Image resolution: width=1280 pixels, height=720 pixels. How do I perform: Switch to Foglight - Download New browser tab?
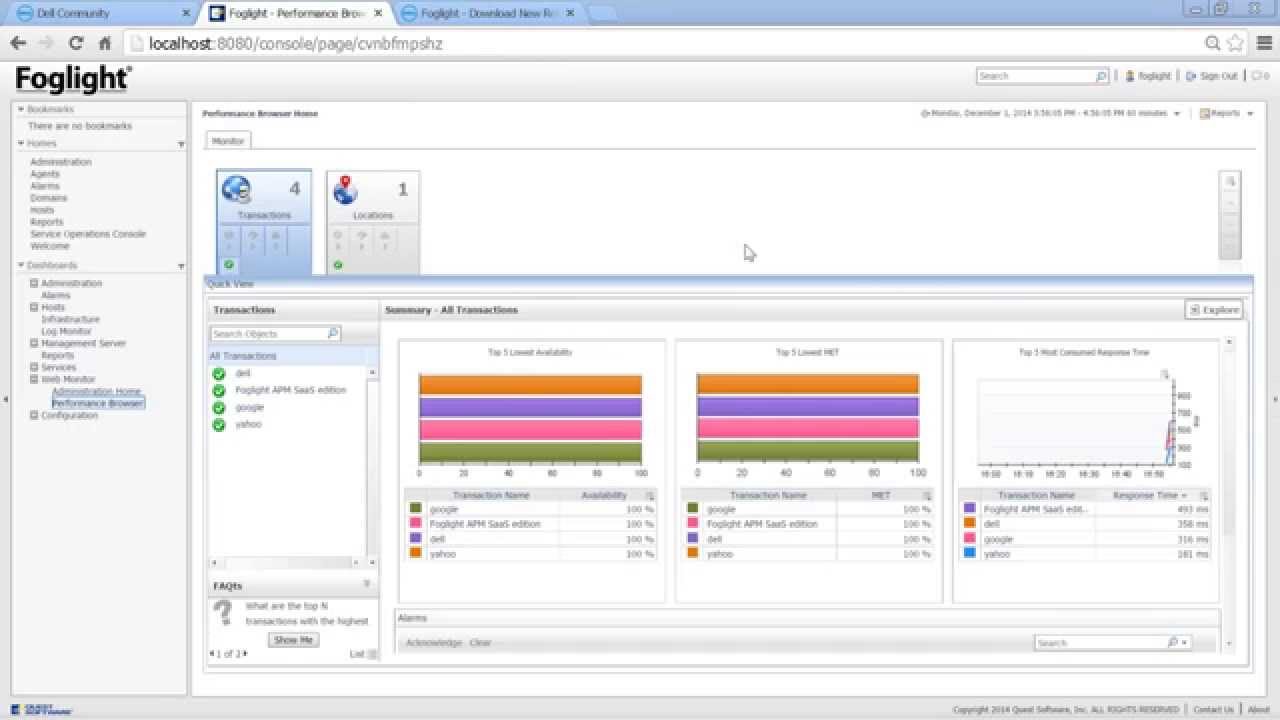point(488,13)
